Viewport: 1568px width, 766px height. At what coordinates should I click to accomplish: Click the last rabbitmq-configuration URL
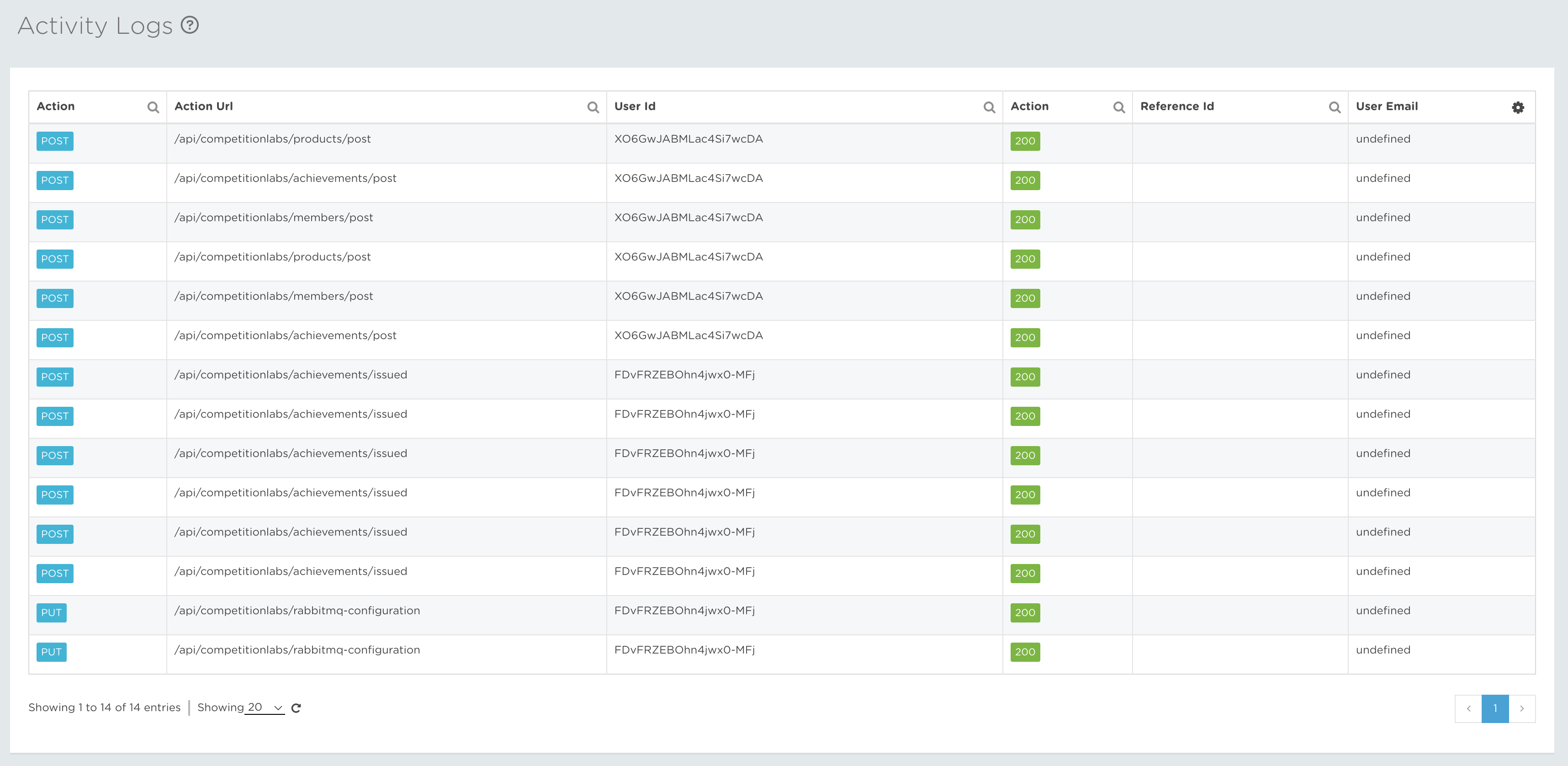(x=297, y=650)
